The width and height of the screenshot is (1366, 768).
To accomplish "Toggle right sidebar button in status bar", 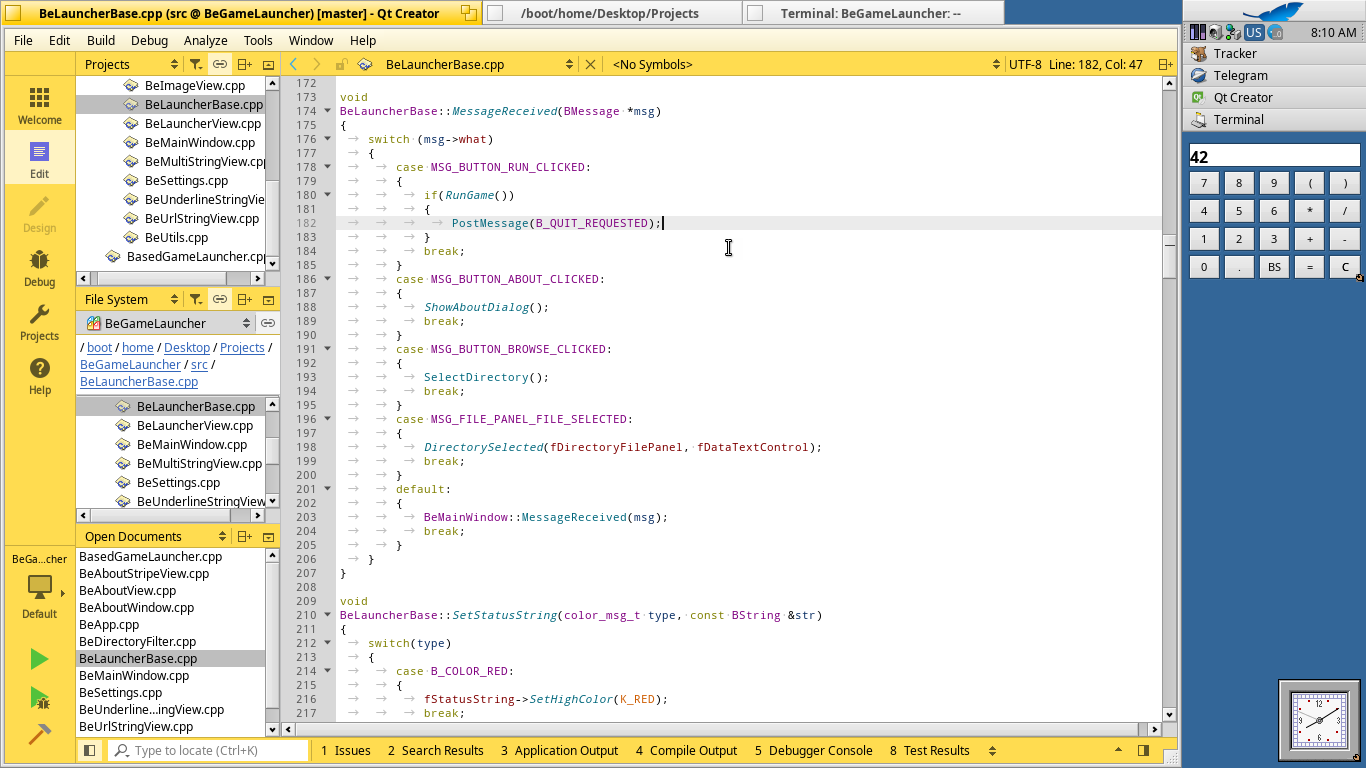I will (x=1143, y=750).
